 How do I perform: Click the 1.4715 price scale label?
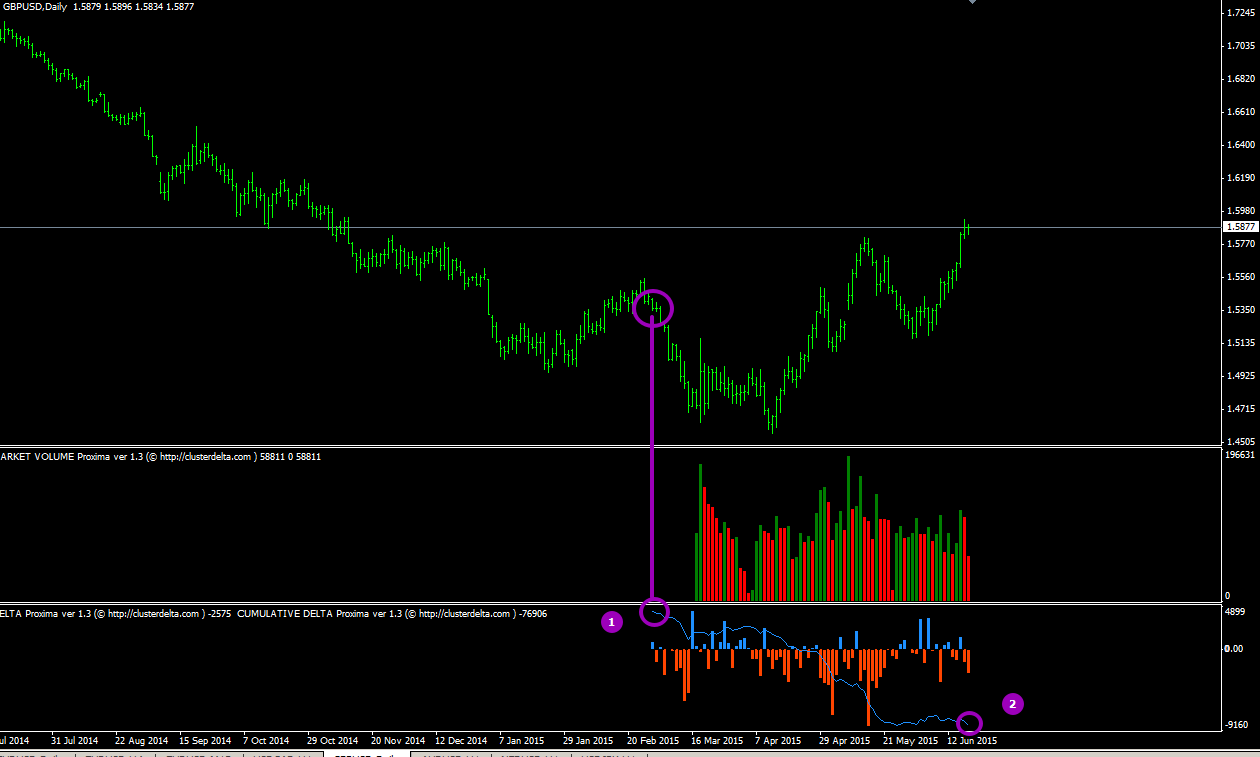point(1240,409)
